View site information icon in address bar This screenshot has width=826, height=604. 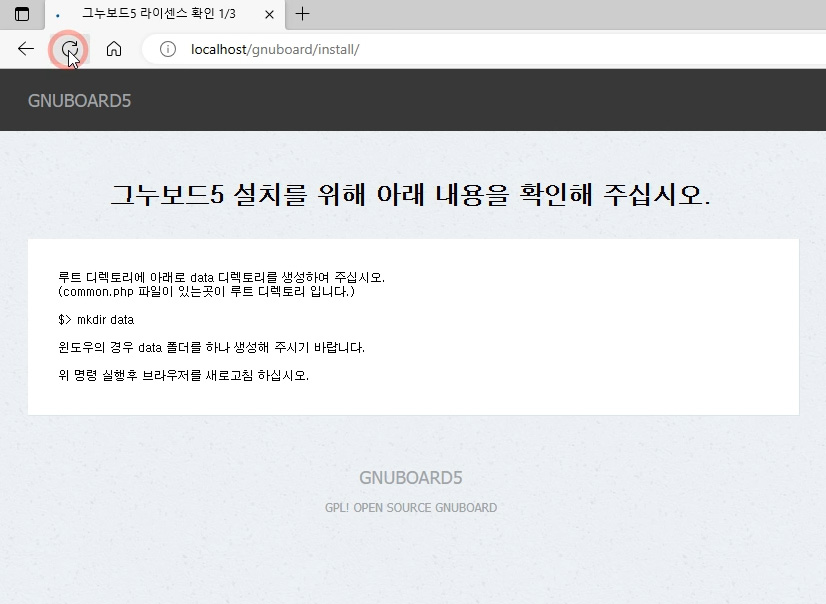[168, 49]
